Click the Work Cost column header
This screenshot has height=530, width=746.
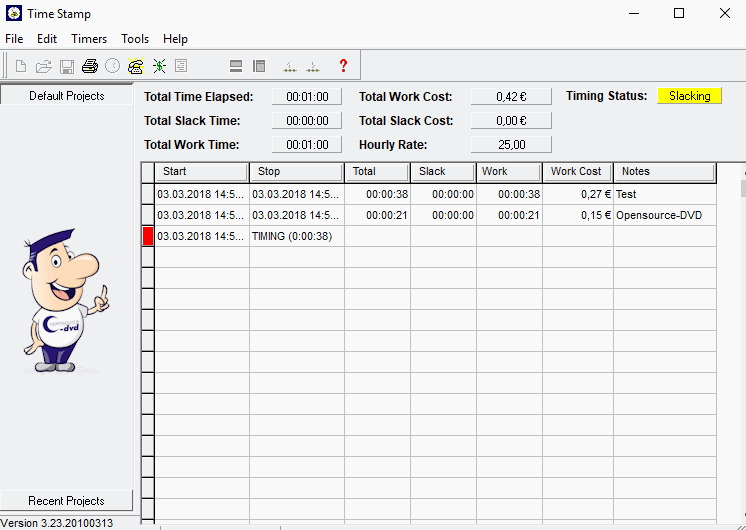pos(576,172)
